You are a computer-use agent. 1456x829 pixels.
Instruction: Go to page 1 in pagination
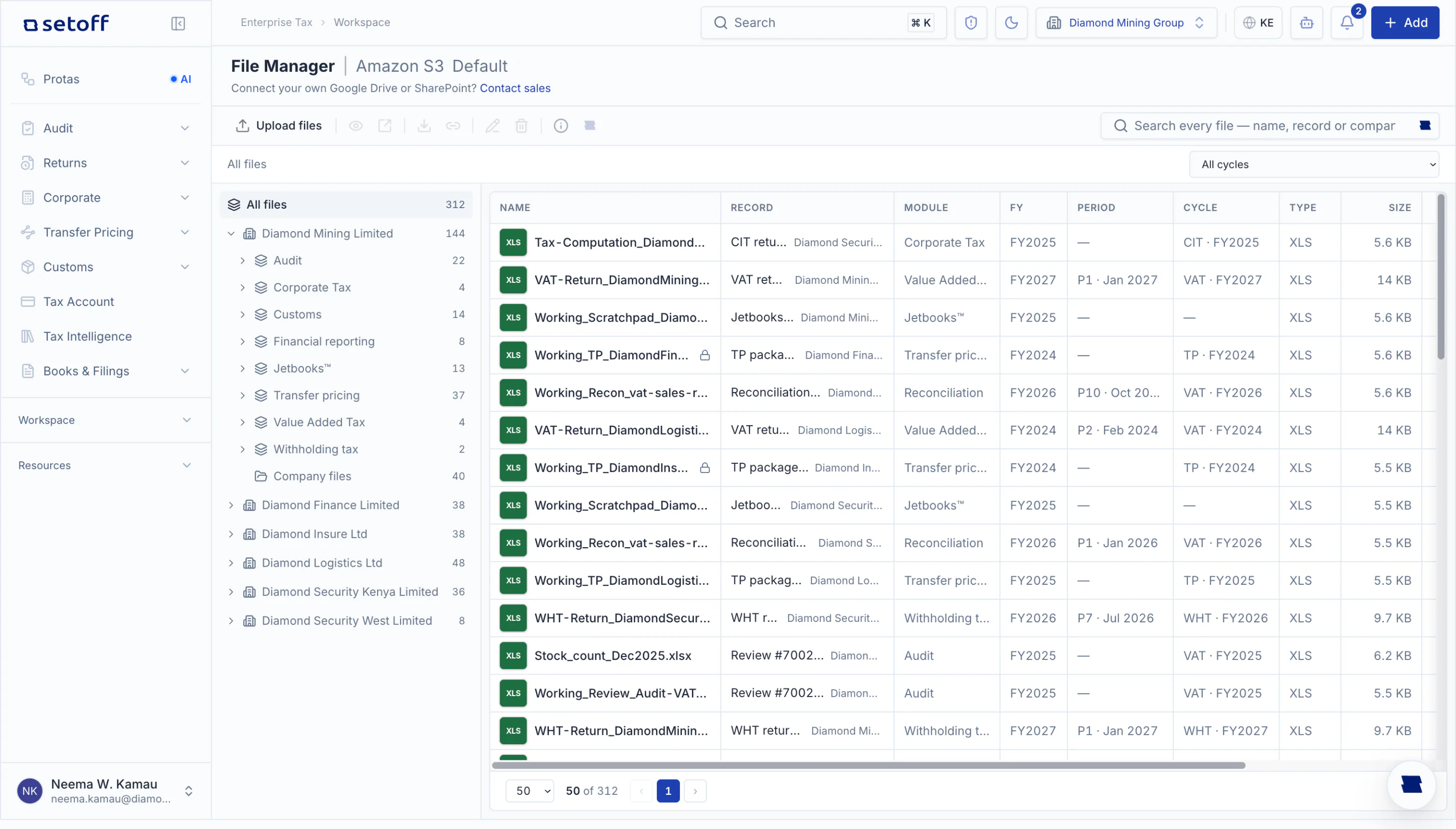click(668, 791)
